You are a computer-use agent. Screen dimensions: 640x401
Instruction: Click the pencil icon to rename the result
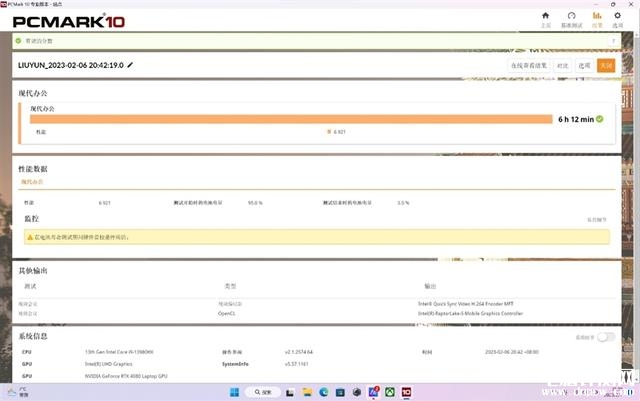(130, 65)
